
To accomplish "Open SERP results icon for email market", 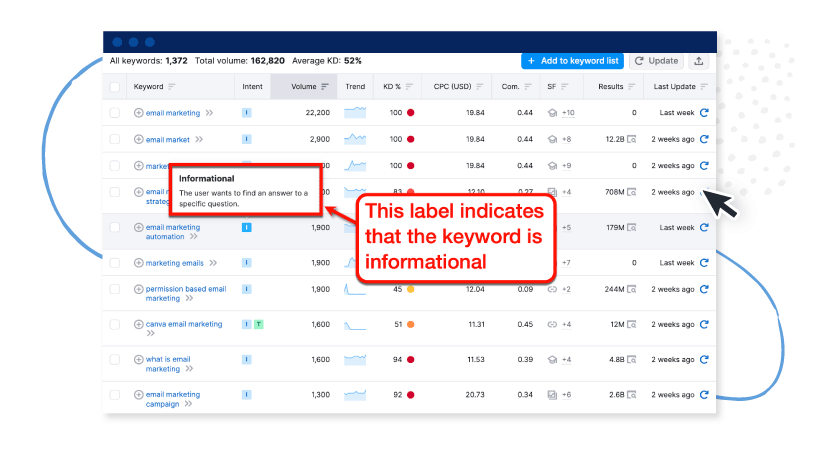I will [631, 140].
